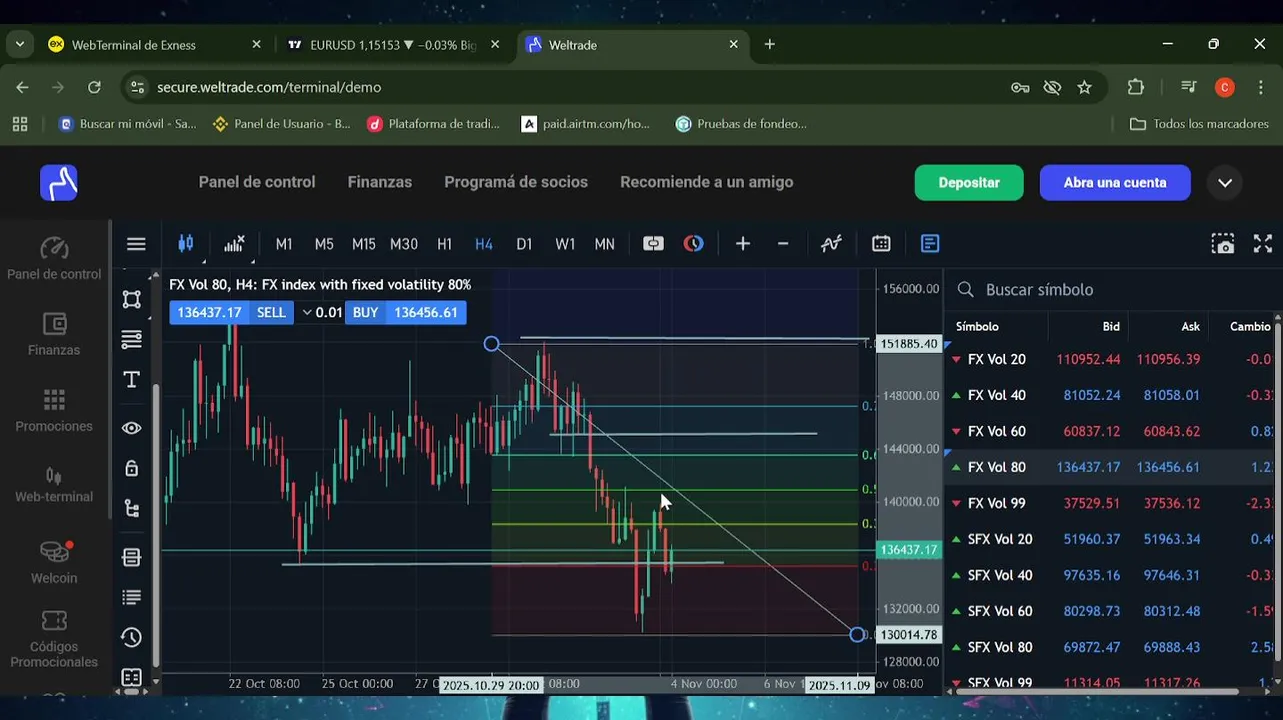Open the history clock icon in left toolbar
1283x720 pixels.
(131, 637)
